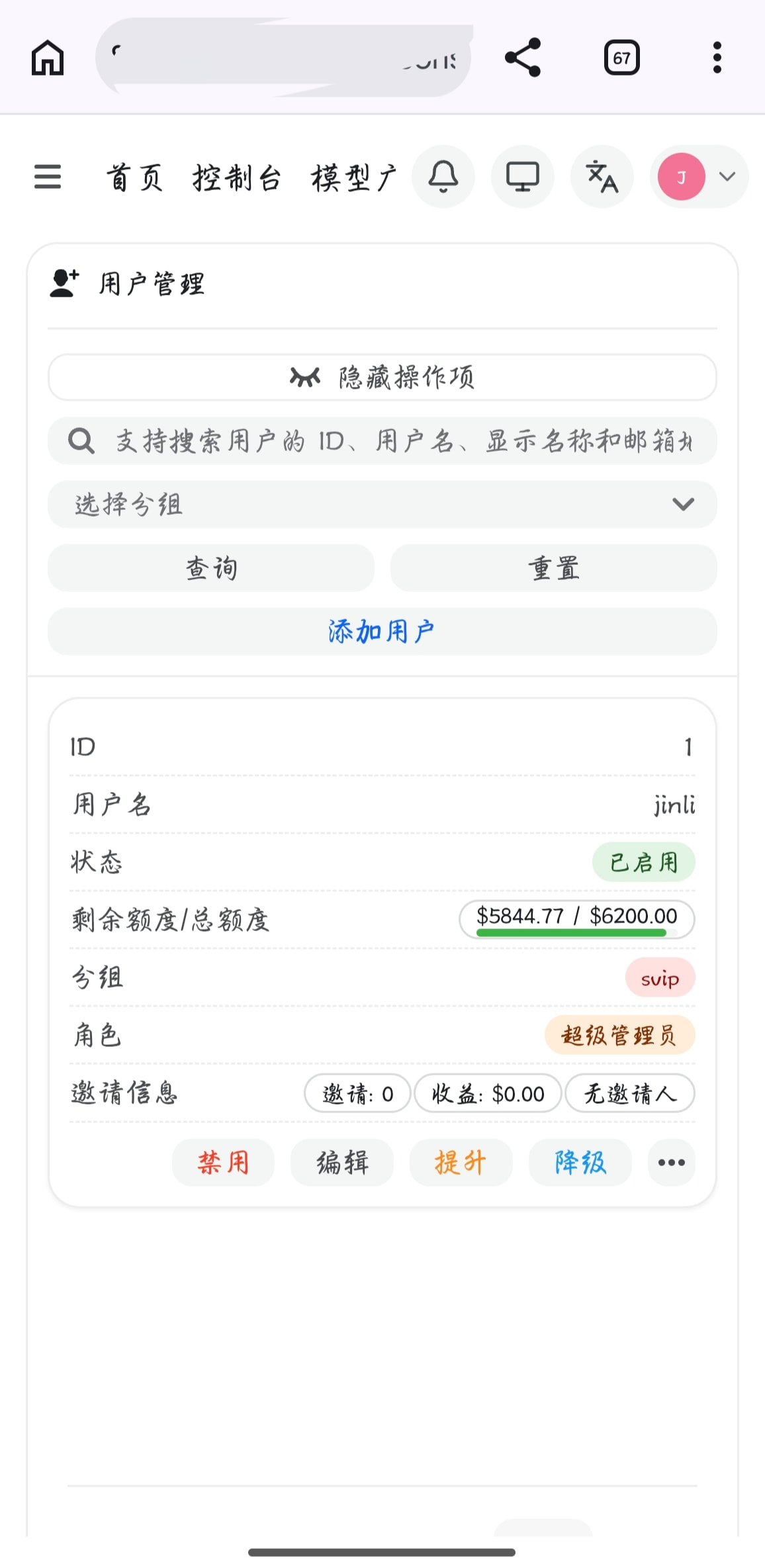
Task: Open the tab switcher showing 67
Action: (x=621, y=58)
